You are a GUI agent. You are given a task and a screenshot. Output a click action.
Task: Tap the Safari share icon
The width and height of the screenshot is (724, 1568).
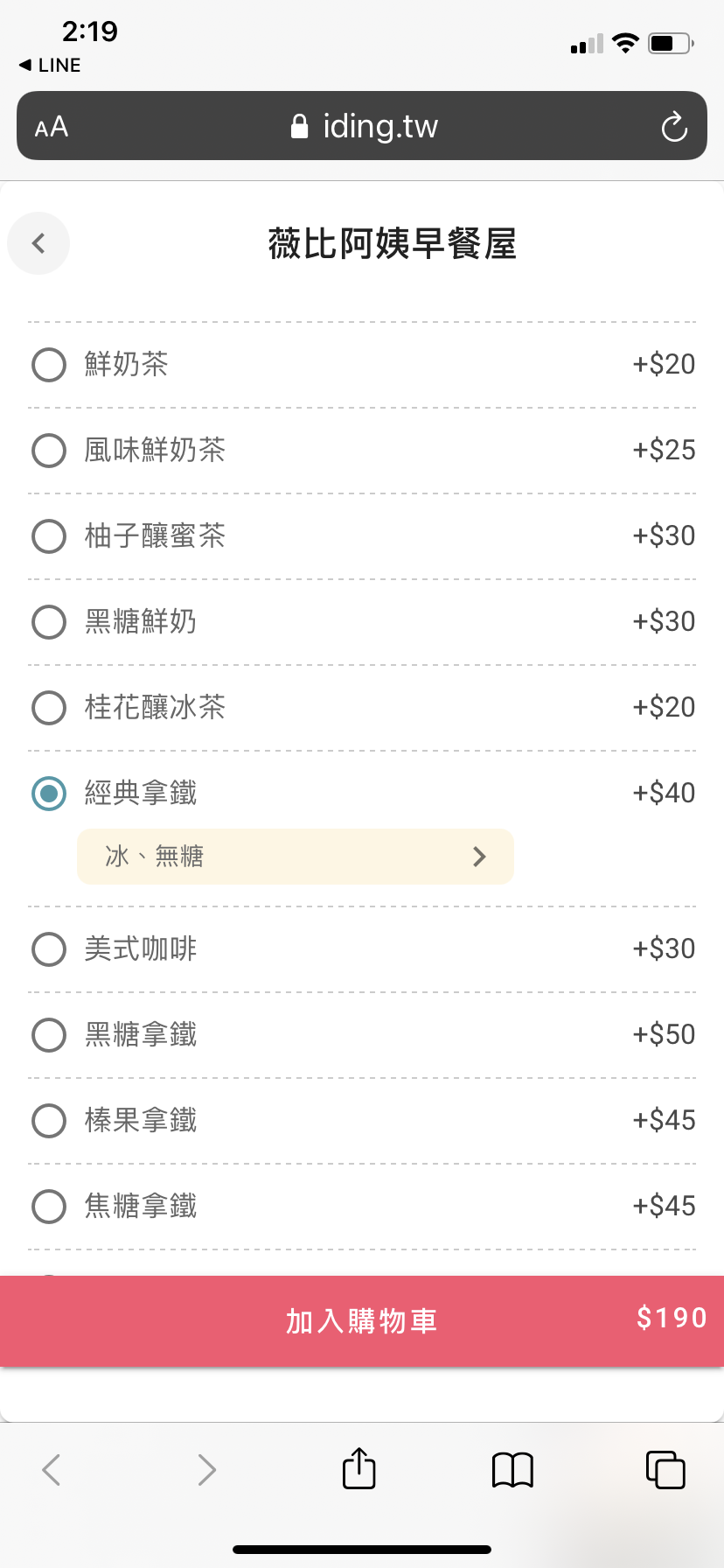click(359, 1468)
